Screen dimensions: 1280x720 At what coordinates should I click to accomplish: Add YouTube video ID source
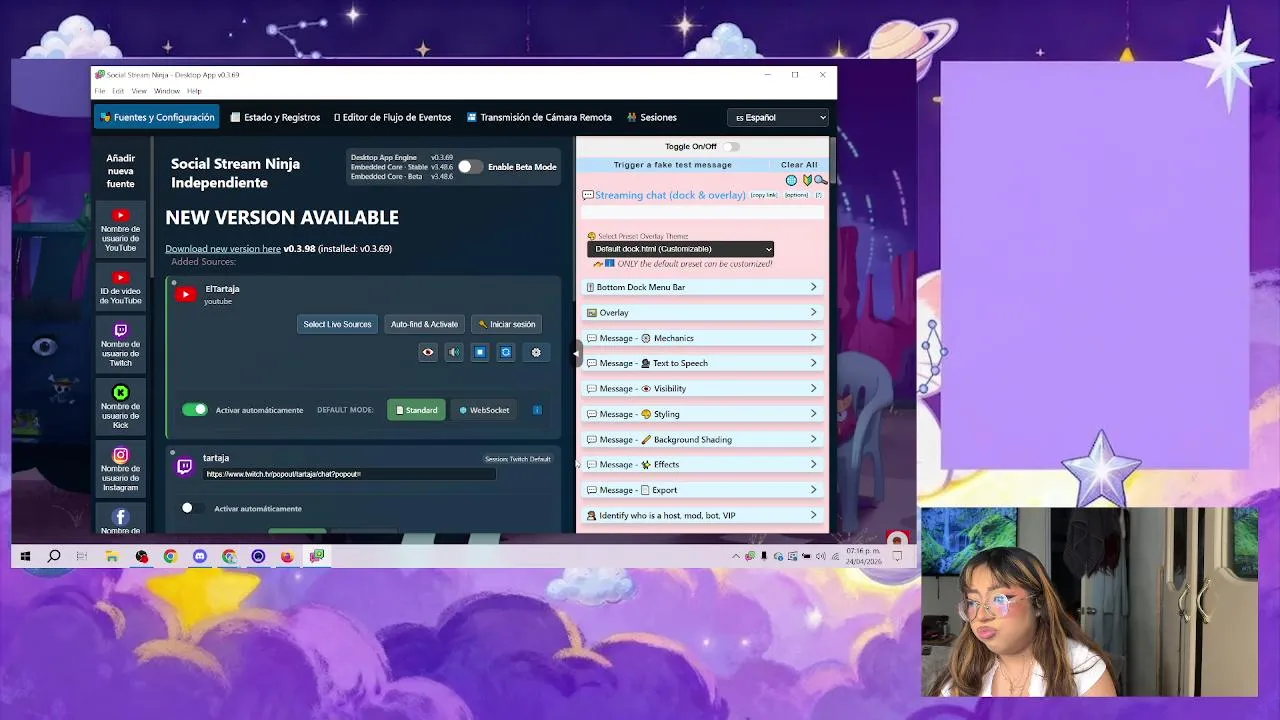coord(120,288)
